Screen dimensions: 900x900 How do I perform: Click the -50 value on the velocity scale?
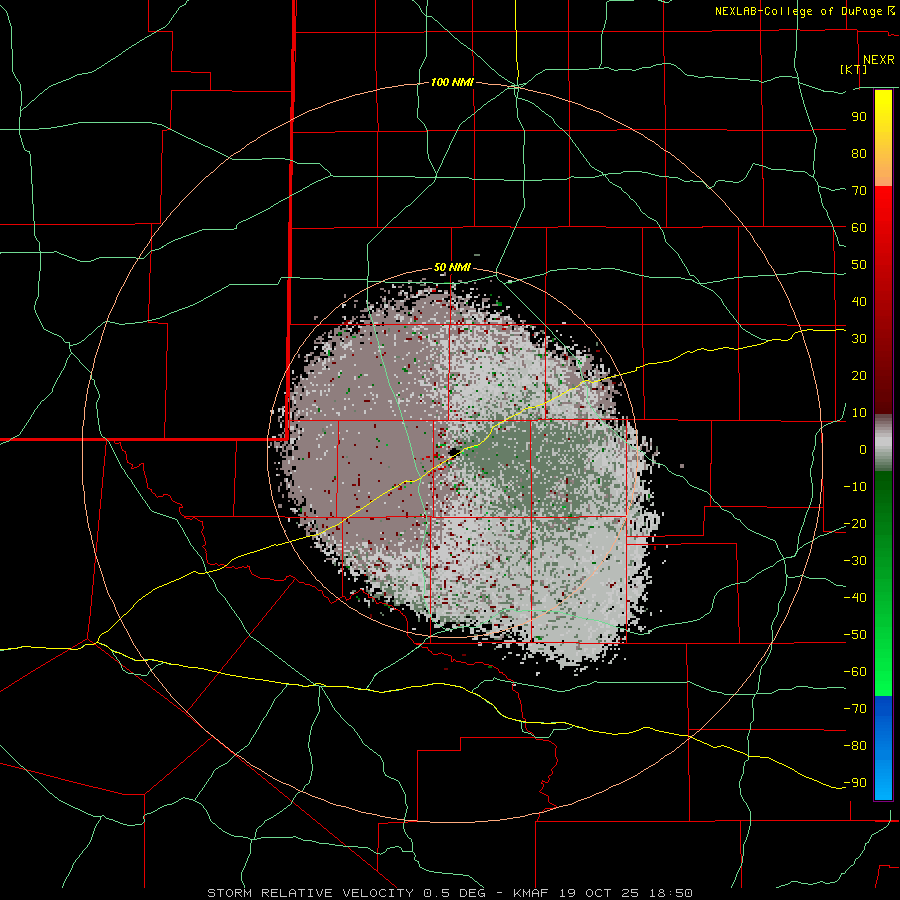point(855,635)
